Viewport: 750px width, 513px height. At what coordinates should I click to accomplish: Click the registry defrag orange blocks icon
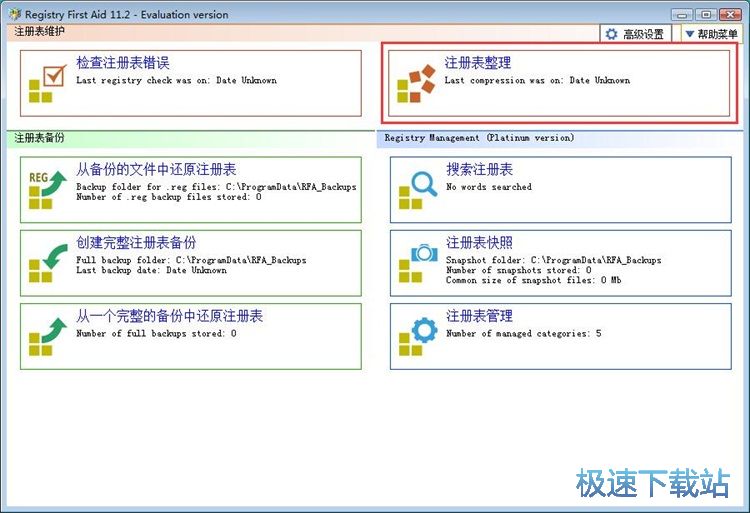click(x=416, y=83)
